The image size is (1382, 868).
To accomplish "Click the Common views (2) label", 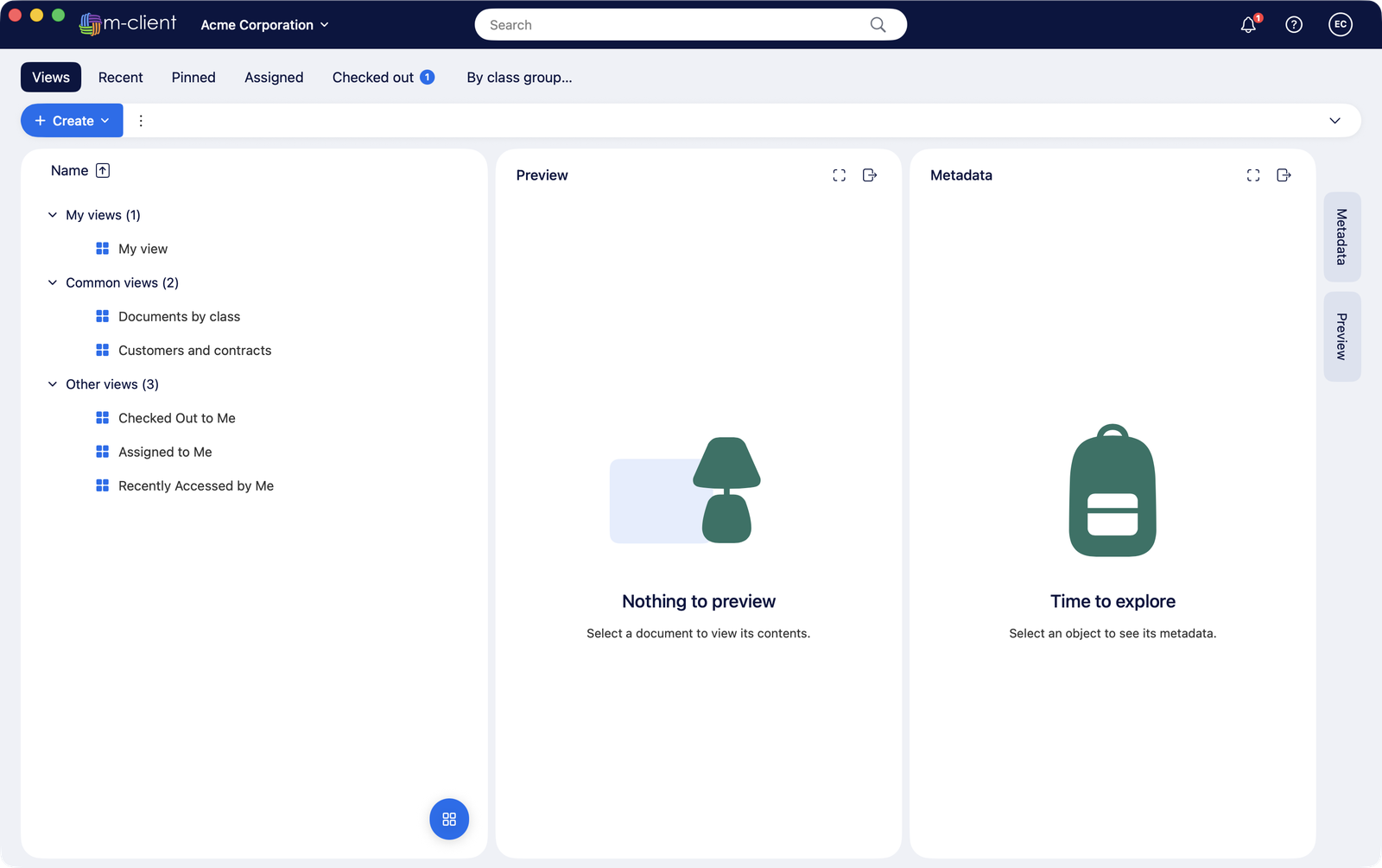I will pos(123,282).
